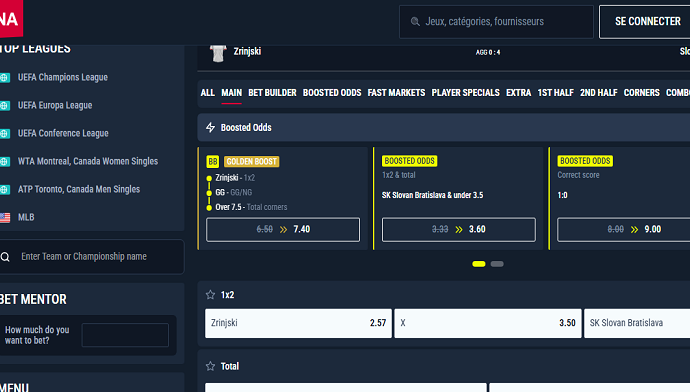Click the Boosted Odds lightning bolt icon

pos(210,127)
